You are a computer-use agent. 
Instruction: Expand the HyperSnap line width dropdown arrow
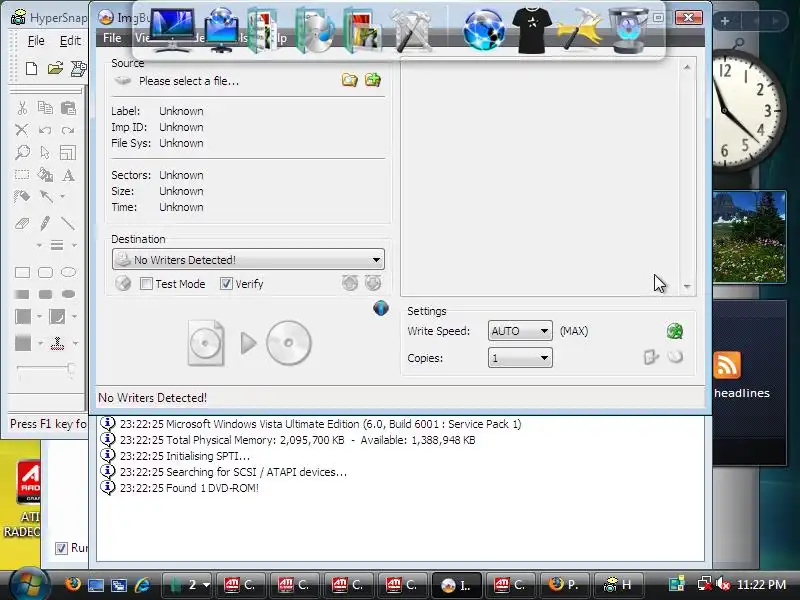(x=74, y=245)
